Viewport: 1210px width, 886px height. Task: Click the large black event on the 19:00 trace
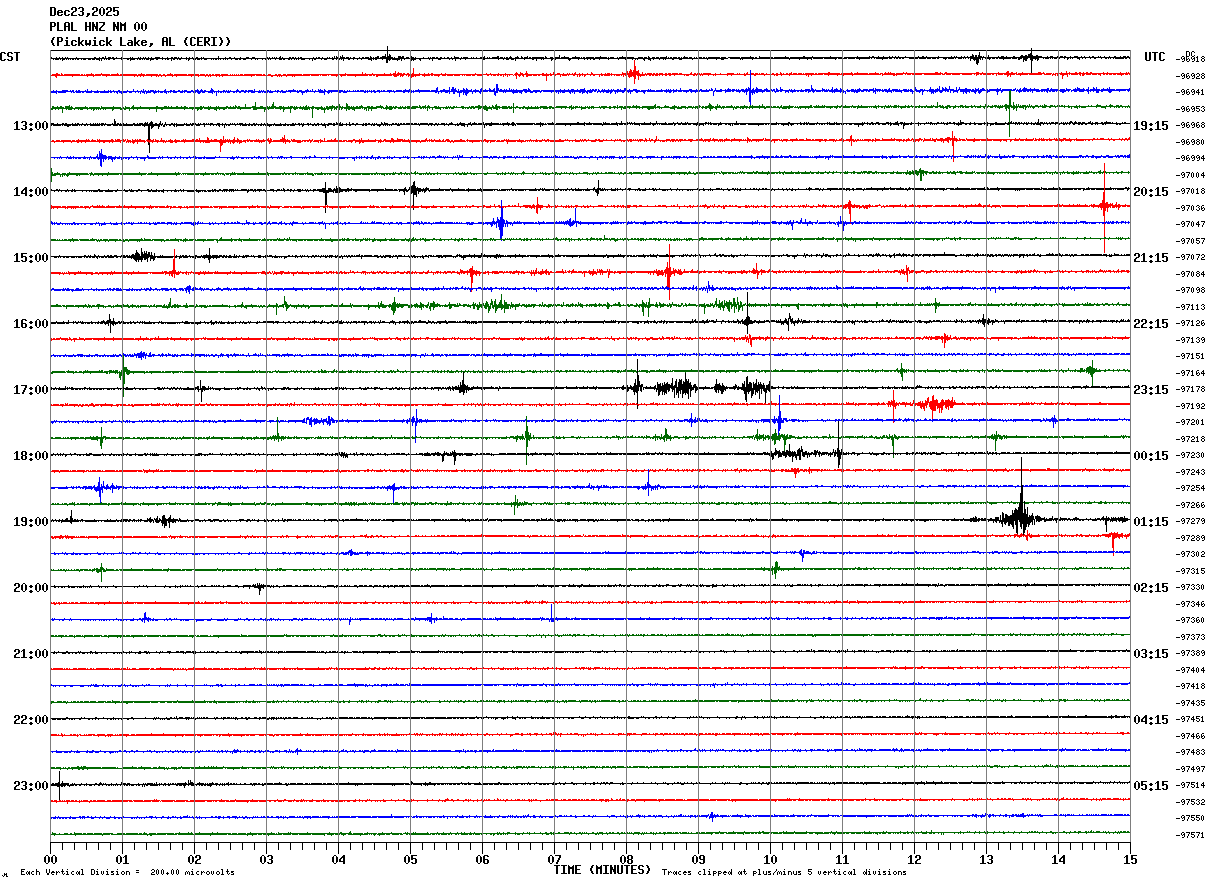pos(1019,517)
